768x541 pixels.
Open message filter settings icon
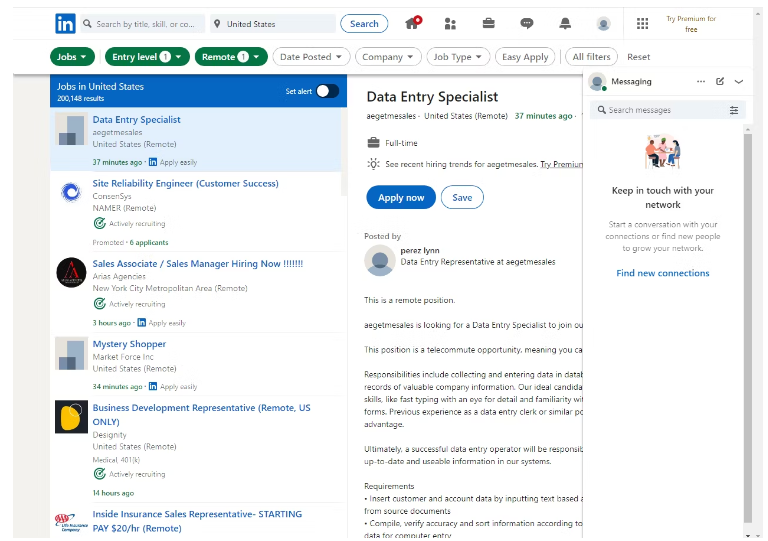click(x=734, y=110)
